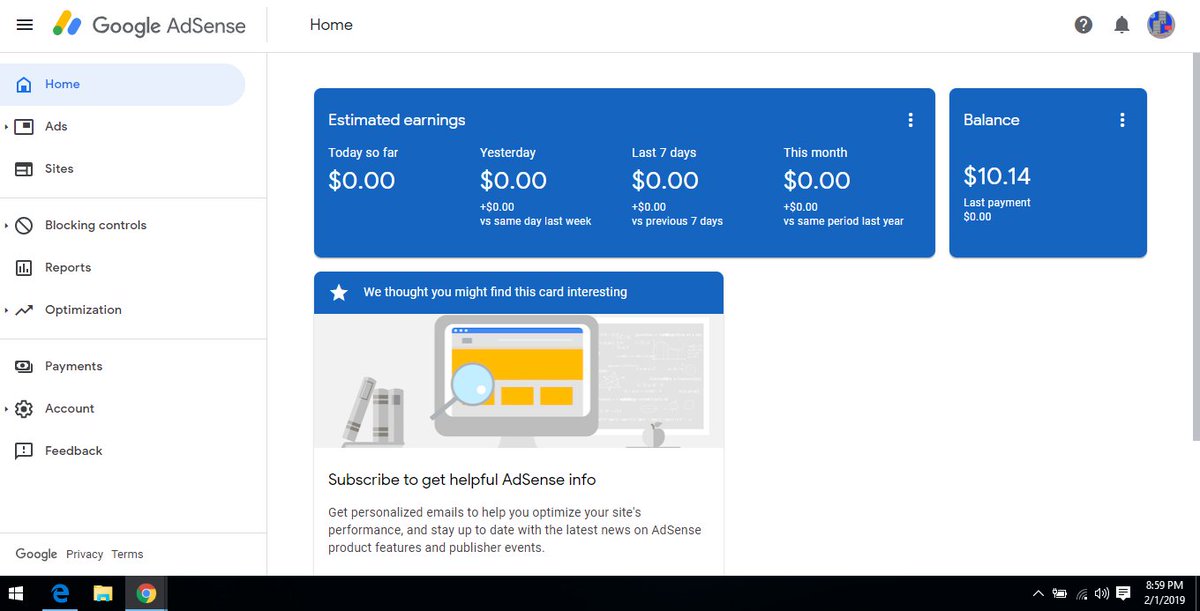
Task: Click the 'Last 7 days' earnings label
Action: pyautogui.click(x=664, y=153)
